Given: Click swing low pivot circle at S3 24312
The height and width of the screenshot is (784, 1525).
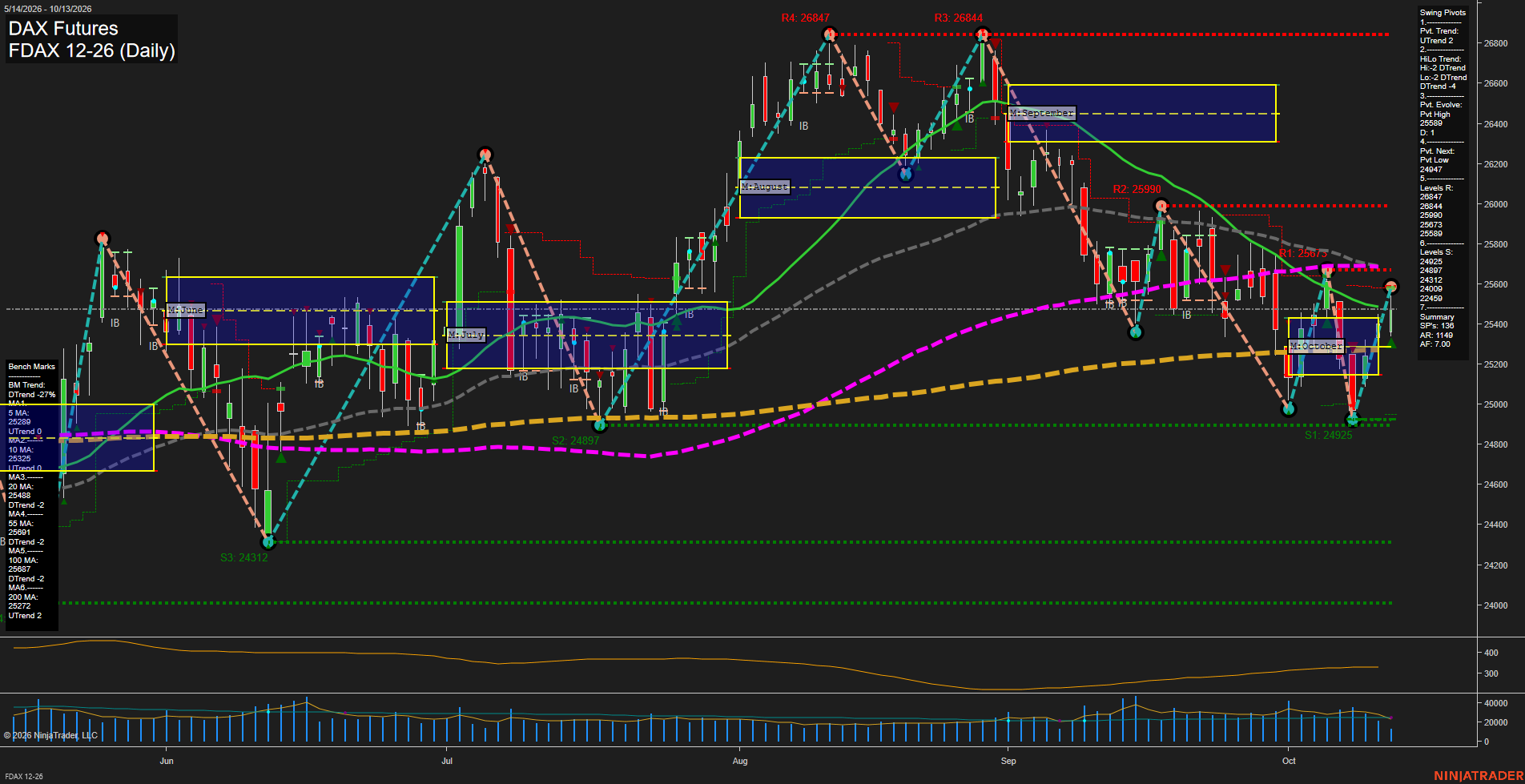Looking at the screenshot, I should pos(268,542).
